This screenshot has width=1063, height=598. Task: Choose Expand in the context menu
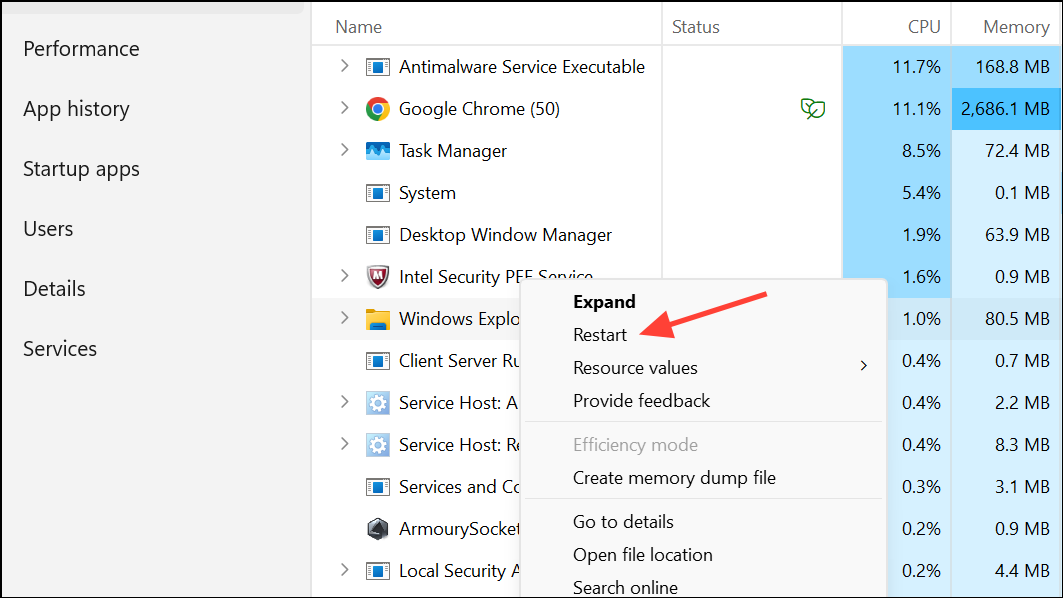604,302
